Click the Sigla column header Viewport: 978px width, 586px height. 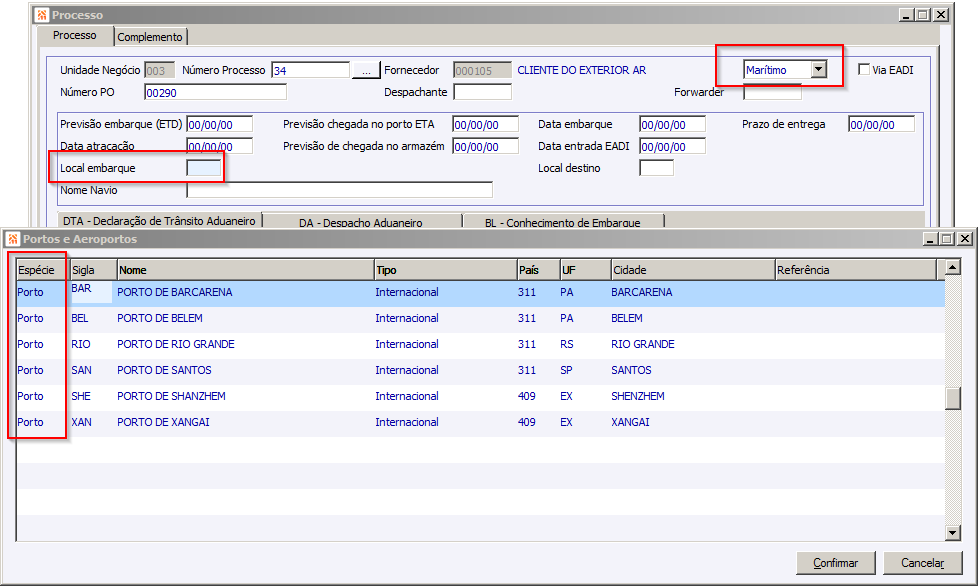(94, 270)
